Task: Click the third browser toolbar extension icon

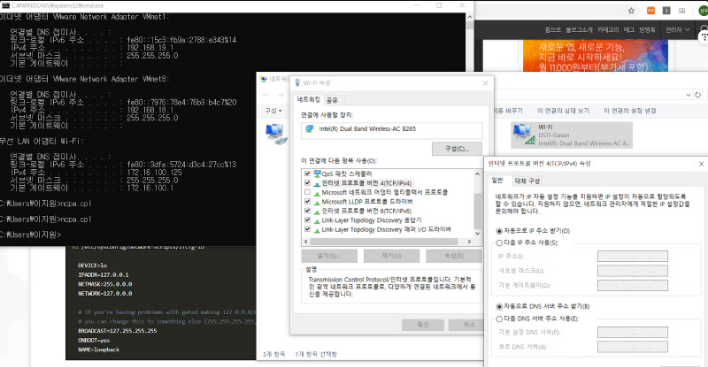Action: pos(682,10)
